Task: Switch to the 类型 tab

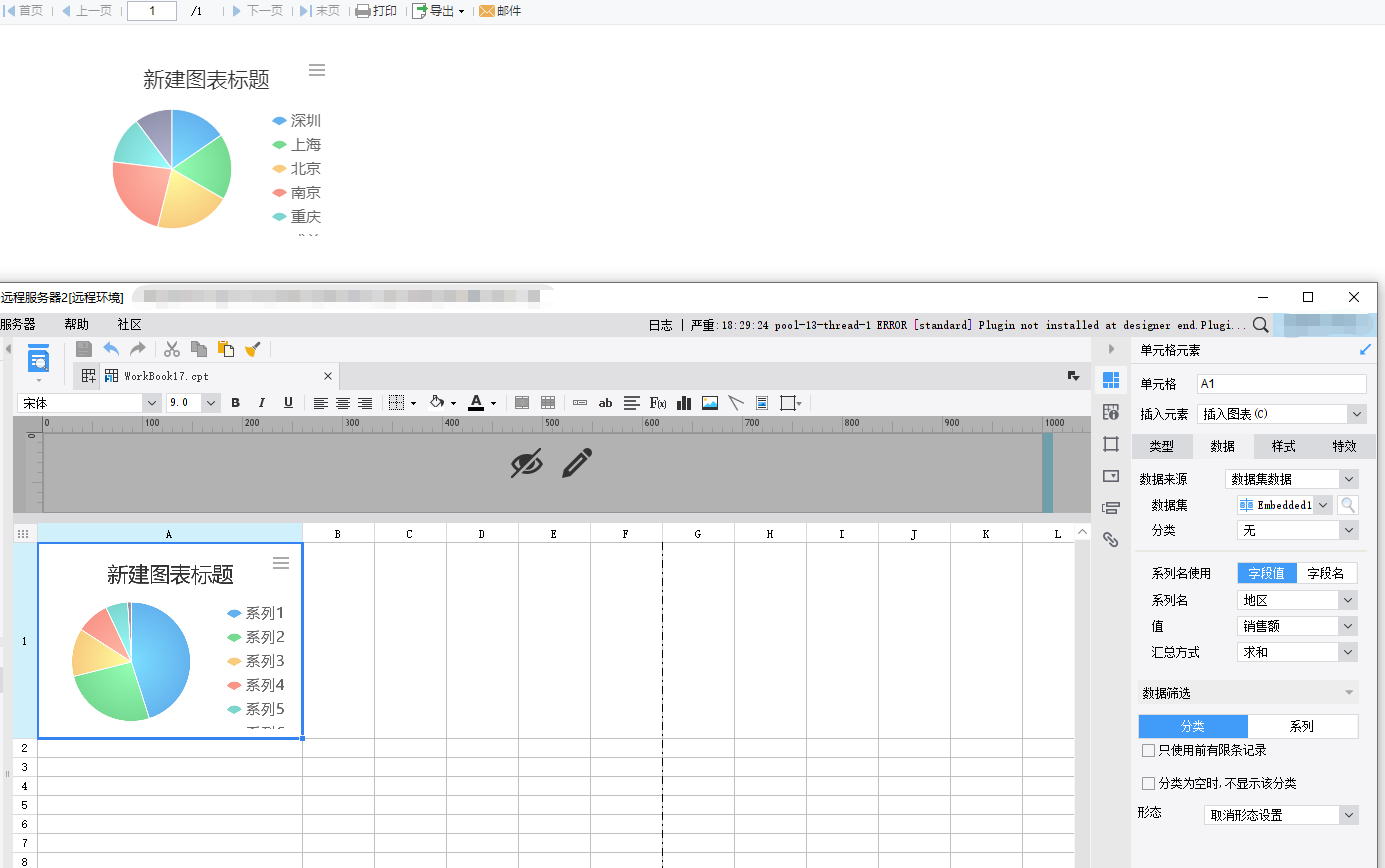Action: click(1162, 447)
